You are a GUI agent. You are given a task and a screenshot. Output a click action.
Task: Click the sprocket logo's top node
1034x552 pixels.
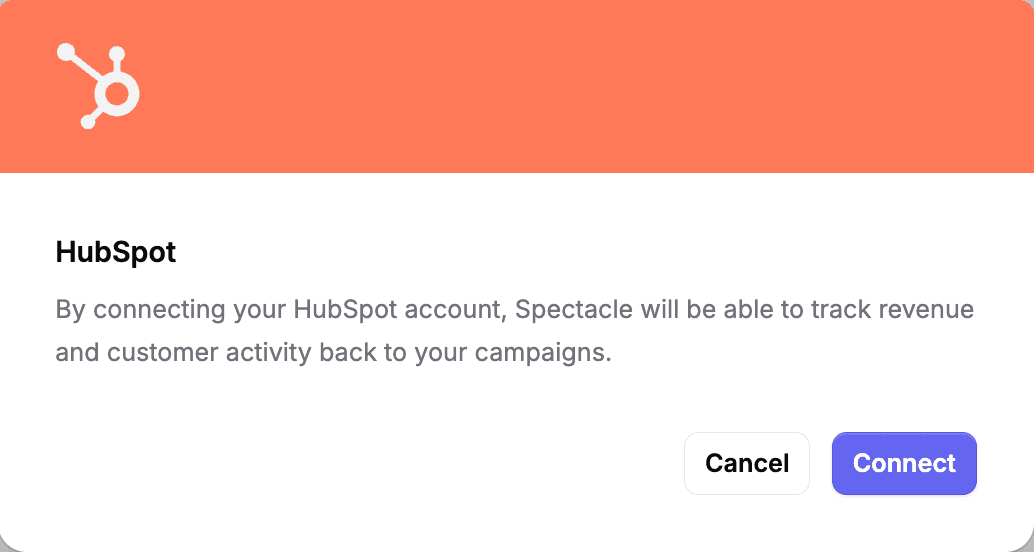116,55
